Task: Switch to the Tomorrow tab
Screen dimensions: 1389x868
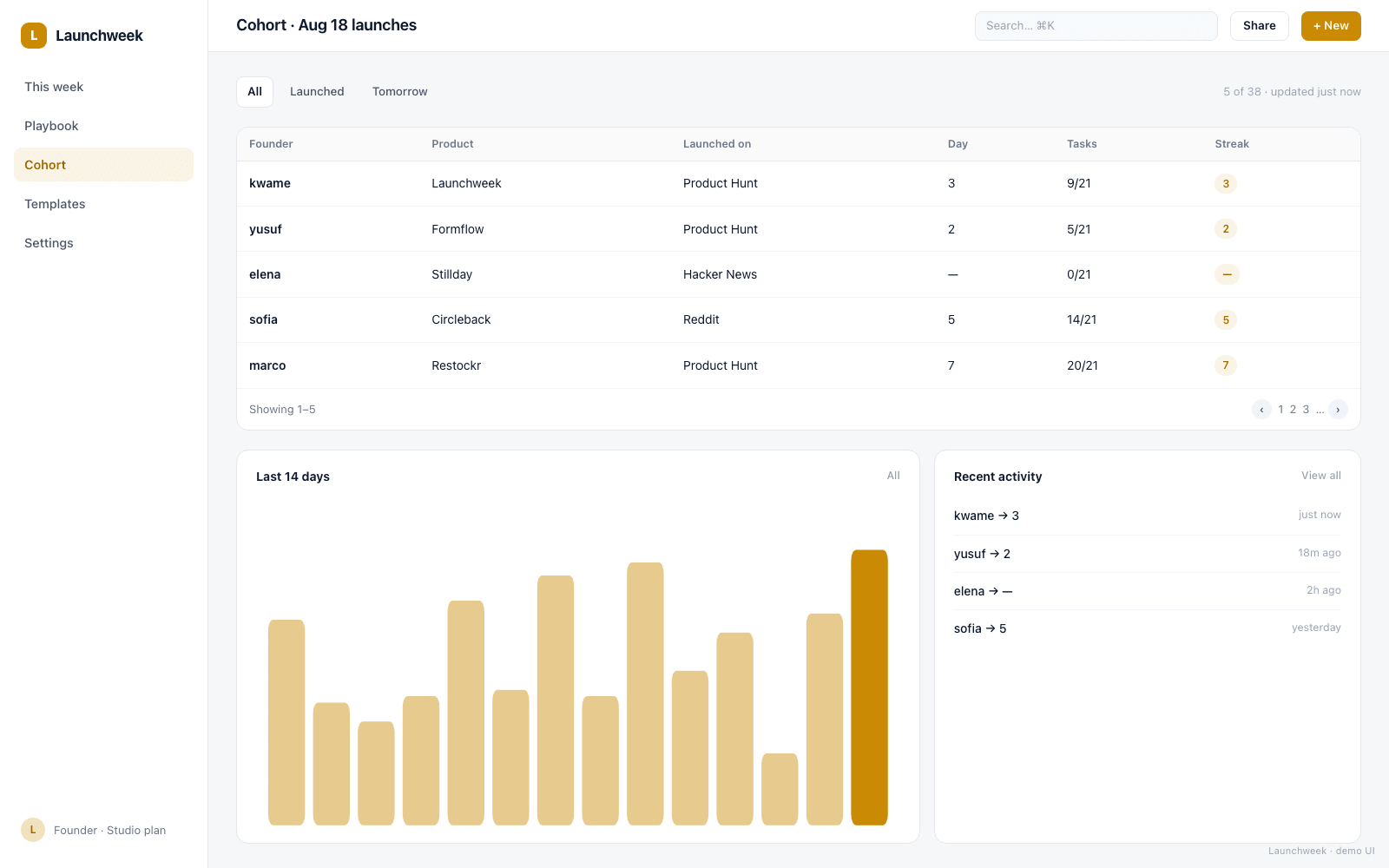Action: (x=400, y=92)
